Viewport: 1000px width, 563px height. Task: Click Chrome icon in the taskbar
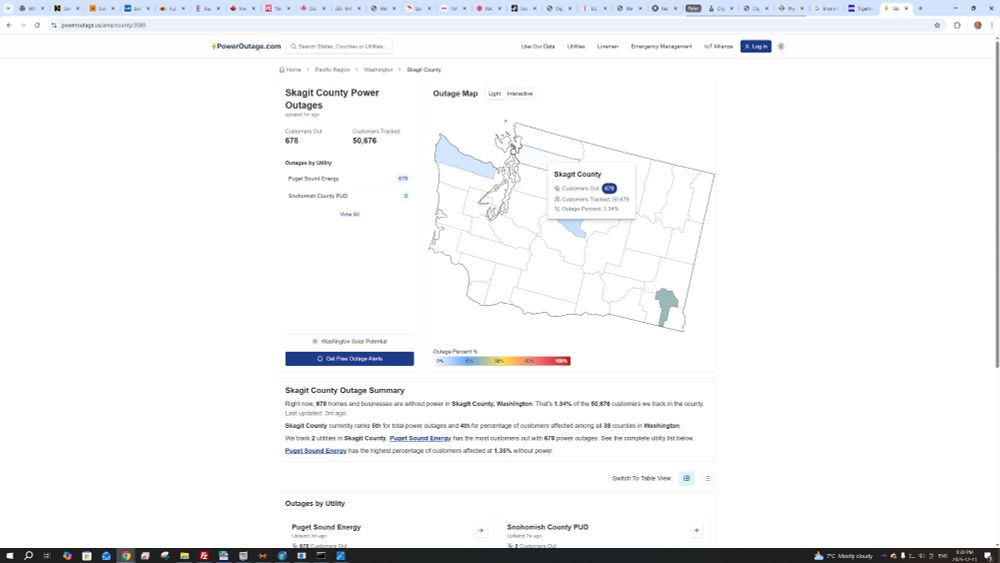126,556
